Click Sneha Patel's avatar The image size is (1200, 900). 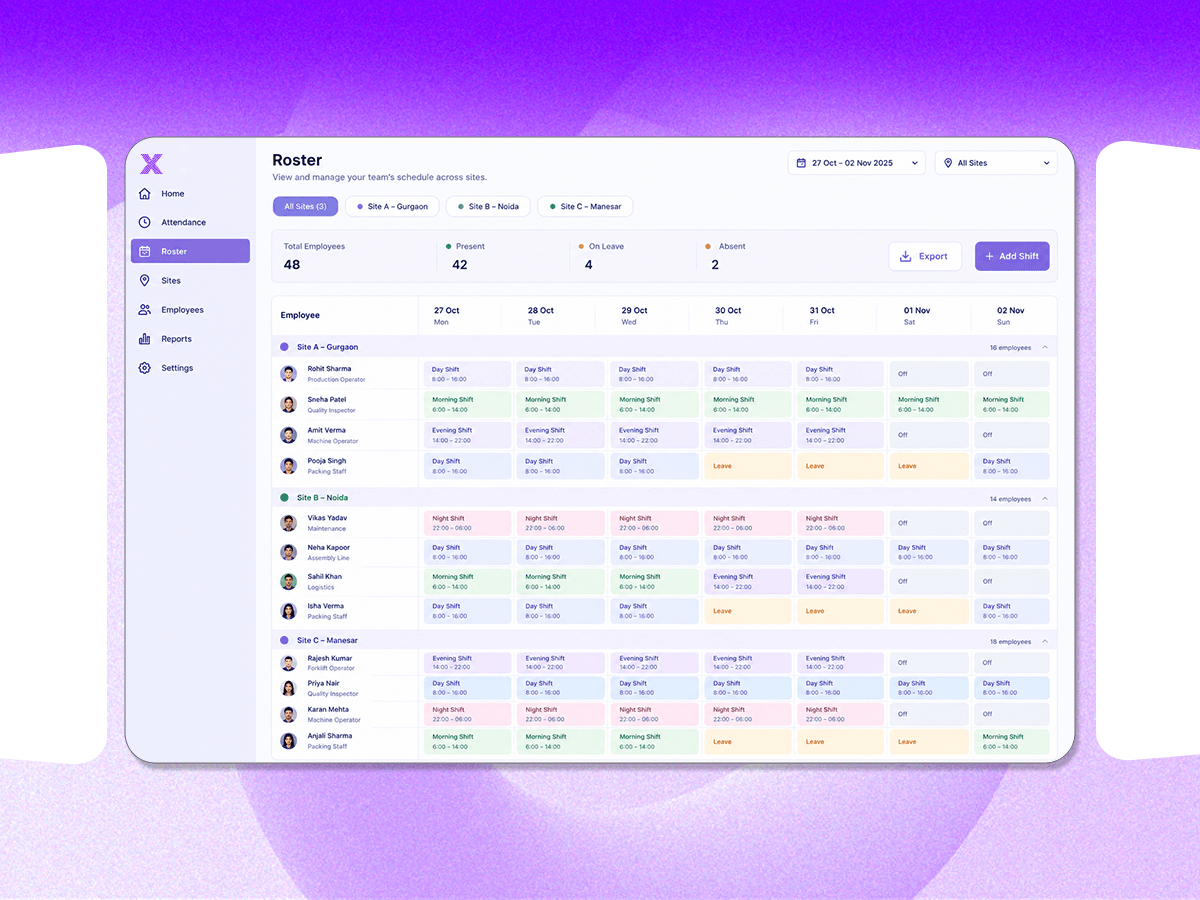(x=289, y=405)
